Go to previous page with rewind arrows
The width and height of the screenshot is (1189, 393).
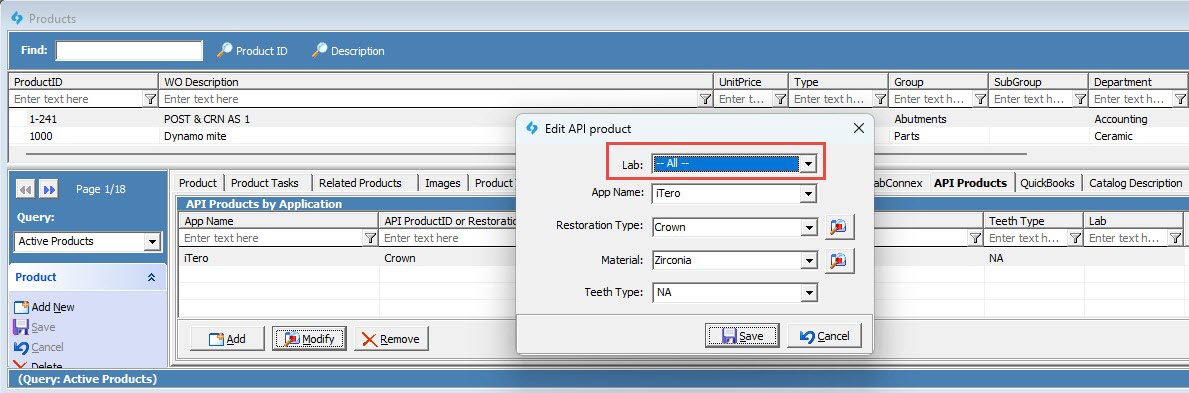tap(26, 190)
